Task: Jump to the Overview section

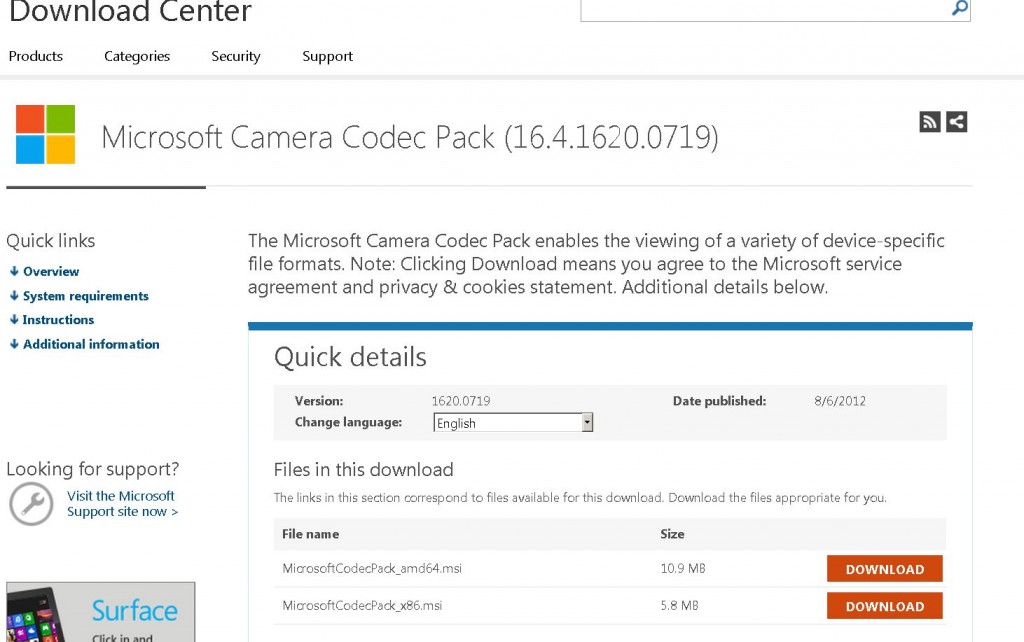Action: click(51, 271)
